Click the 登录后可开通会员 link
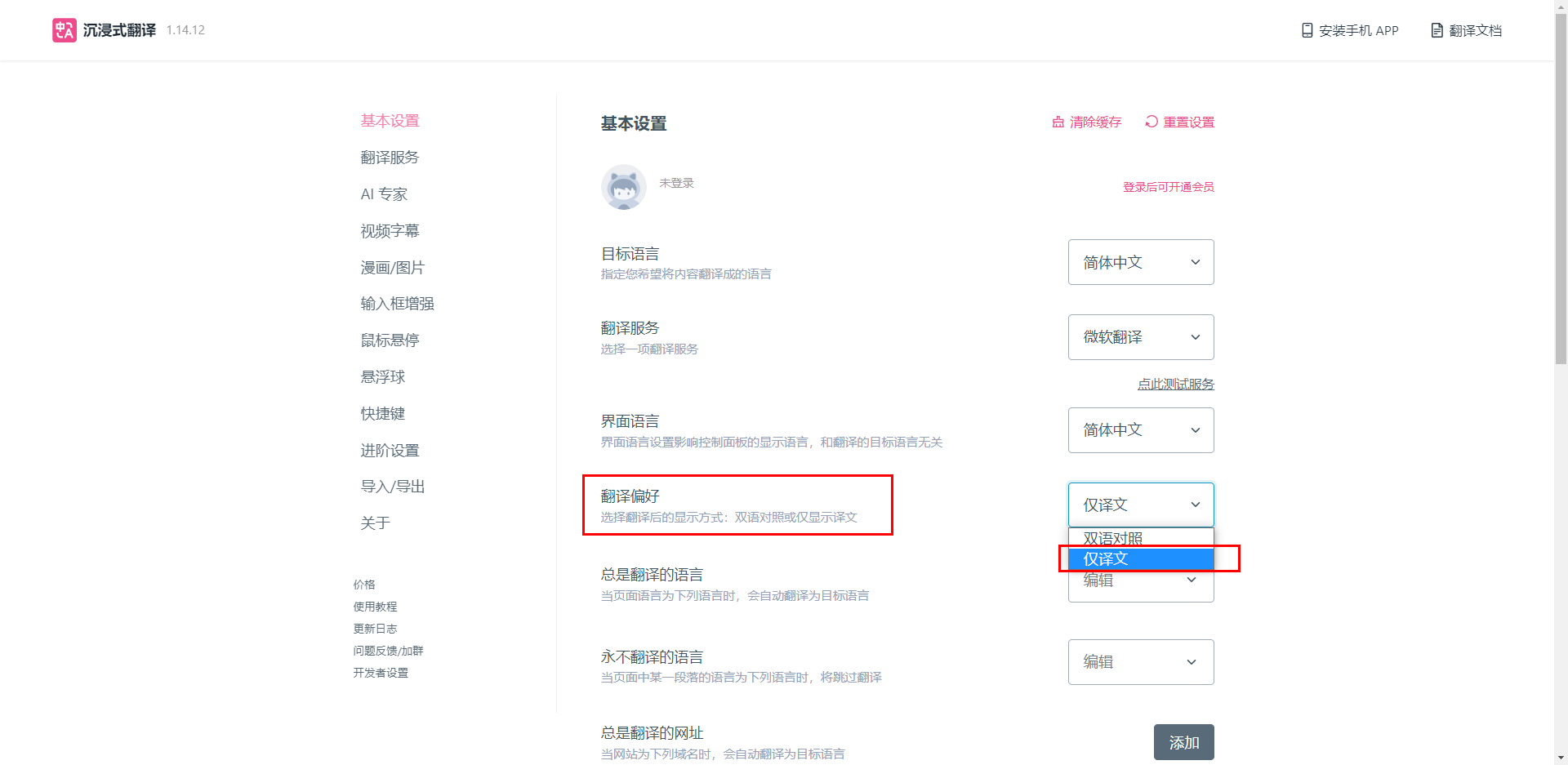The height and width of the screenshot is (765, 1568). coord(1168,187)
